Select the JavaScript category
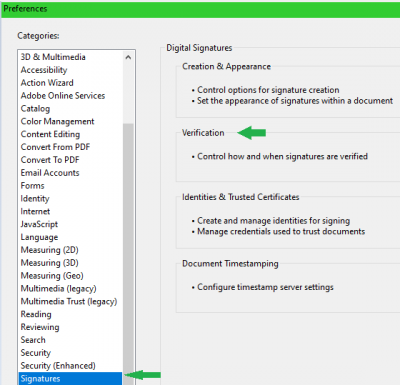 (39, 224)
